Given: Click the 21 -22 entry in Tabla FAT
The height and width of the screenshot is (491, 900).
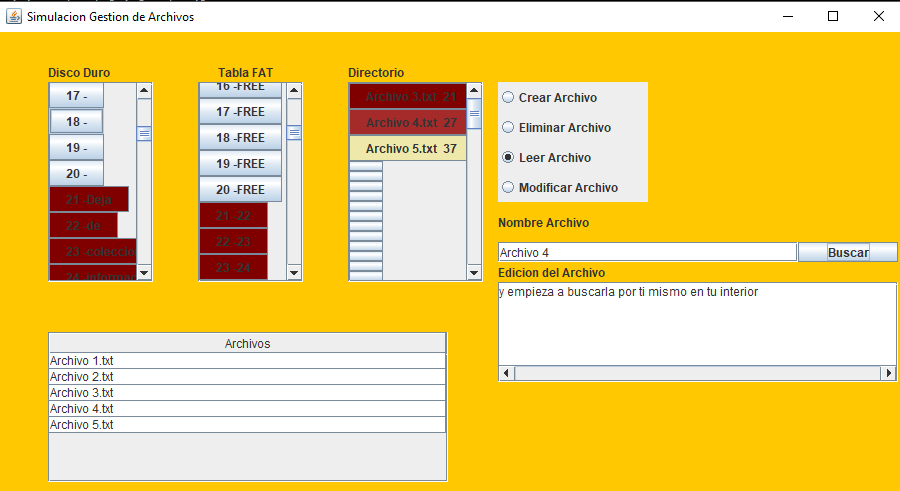Looking at the screenshot, I should (233, 215).
